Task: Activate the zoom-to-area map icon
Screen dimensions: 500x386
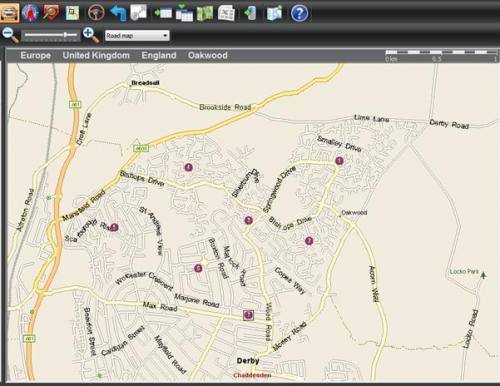Action: pyautogui.click(x=72, y=13)
